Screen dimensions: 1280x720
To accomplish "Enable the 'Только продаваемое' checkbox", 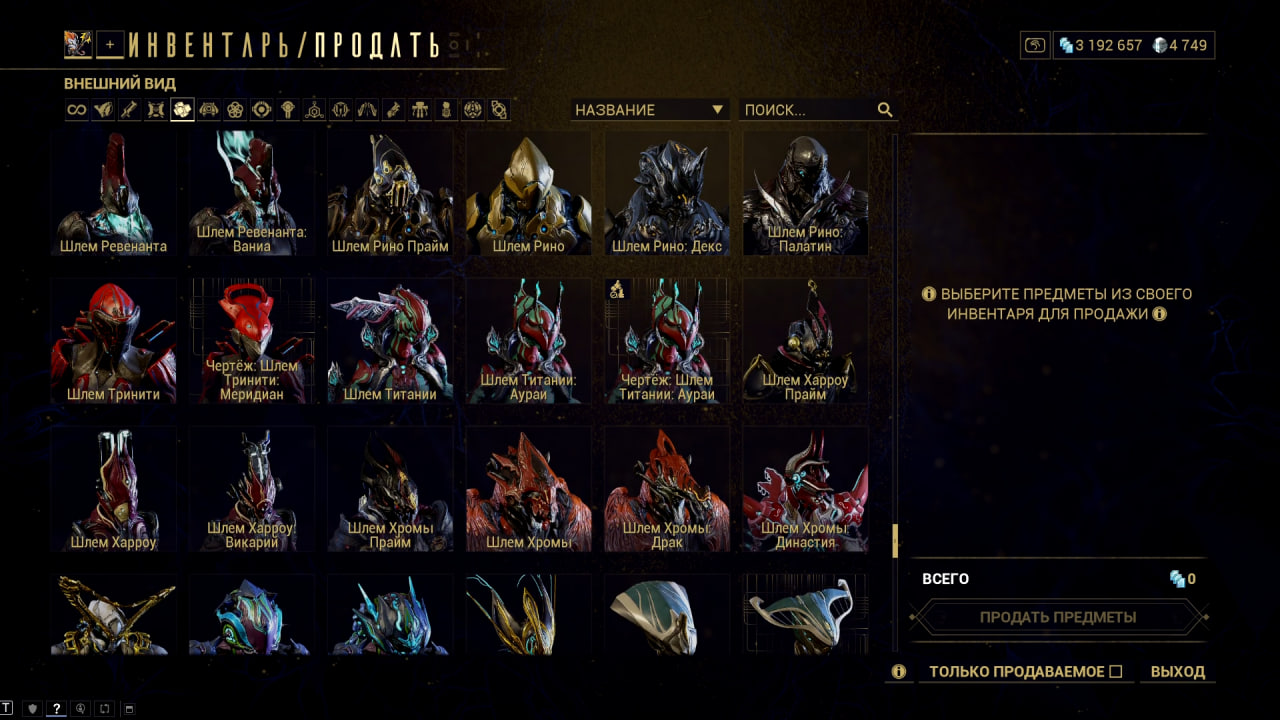I will tap(1116, 672).
